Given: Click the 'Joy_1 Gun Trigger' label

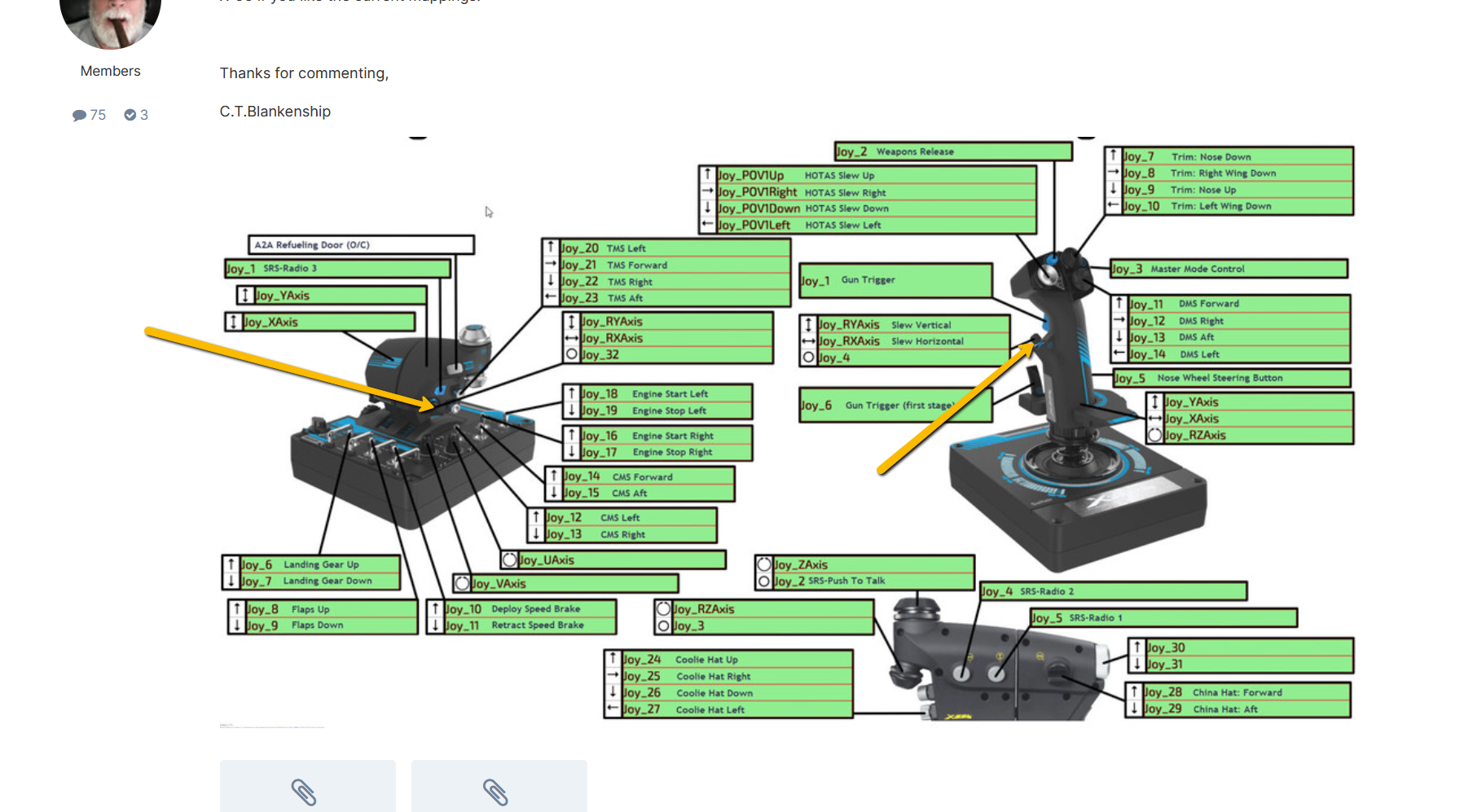Looking at the screenshot, I should (895, 280).
